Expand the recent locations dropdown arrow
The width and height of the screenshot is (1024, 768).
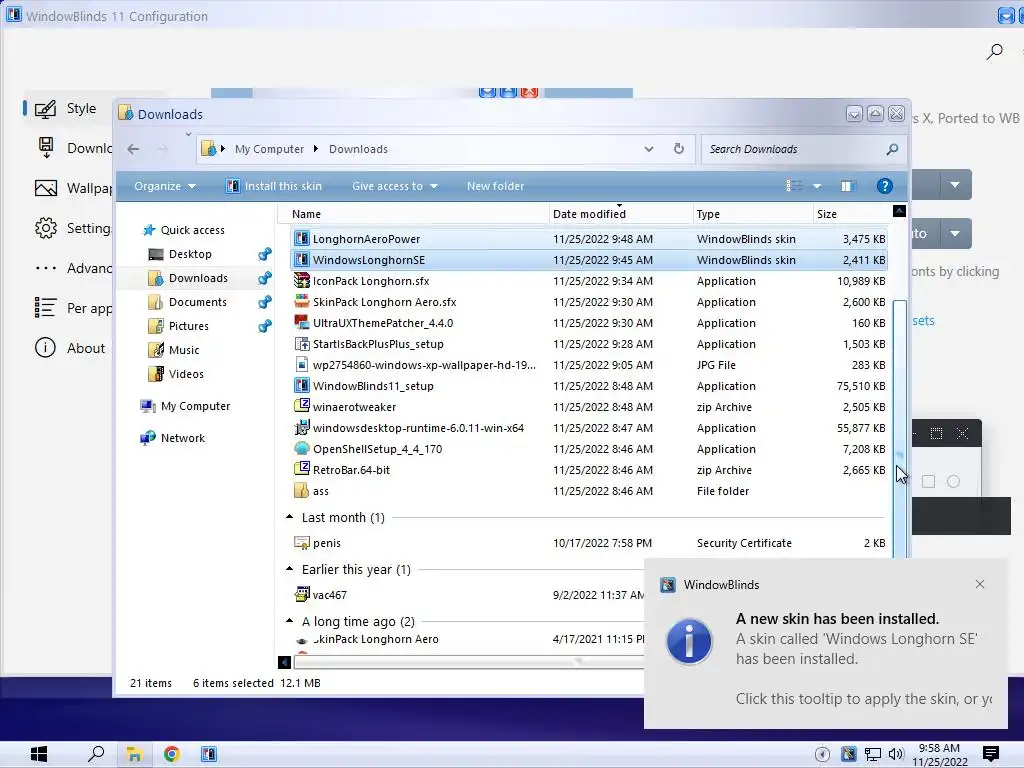click(188, 135)
